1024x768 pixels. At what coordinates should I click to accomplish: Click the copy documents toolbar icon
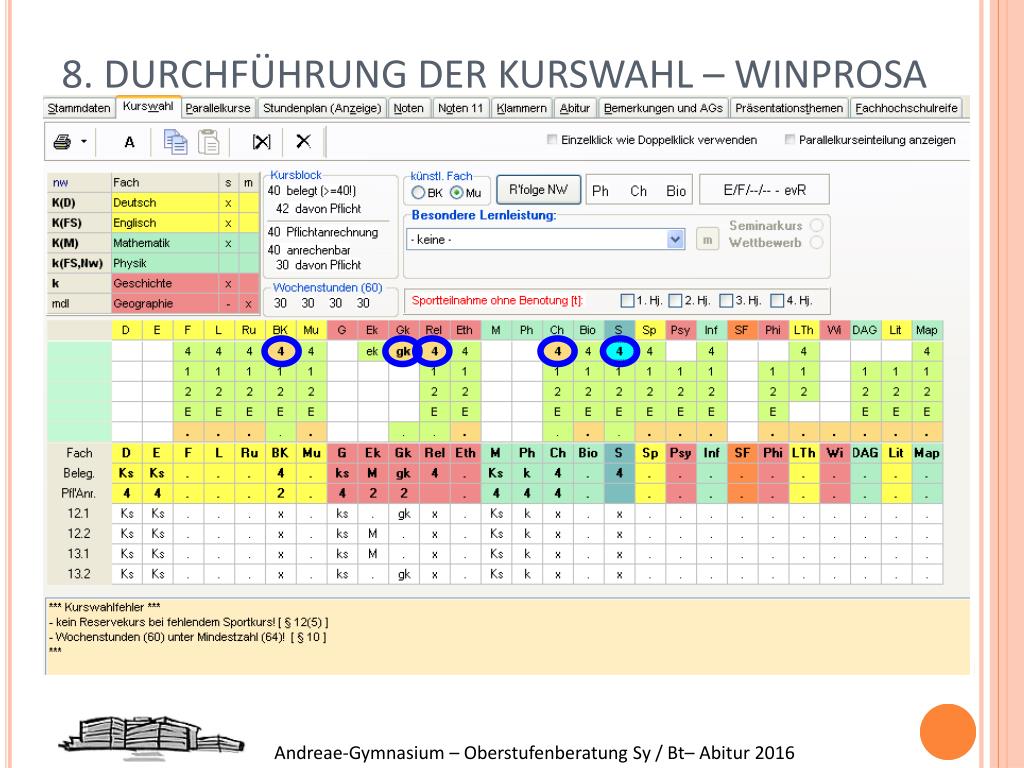pyautogui.click(x=175, y=142)
